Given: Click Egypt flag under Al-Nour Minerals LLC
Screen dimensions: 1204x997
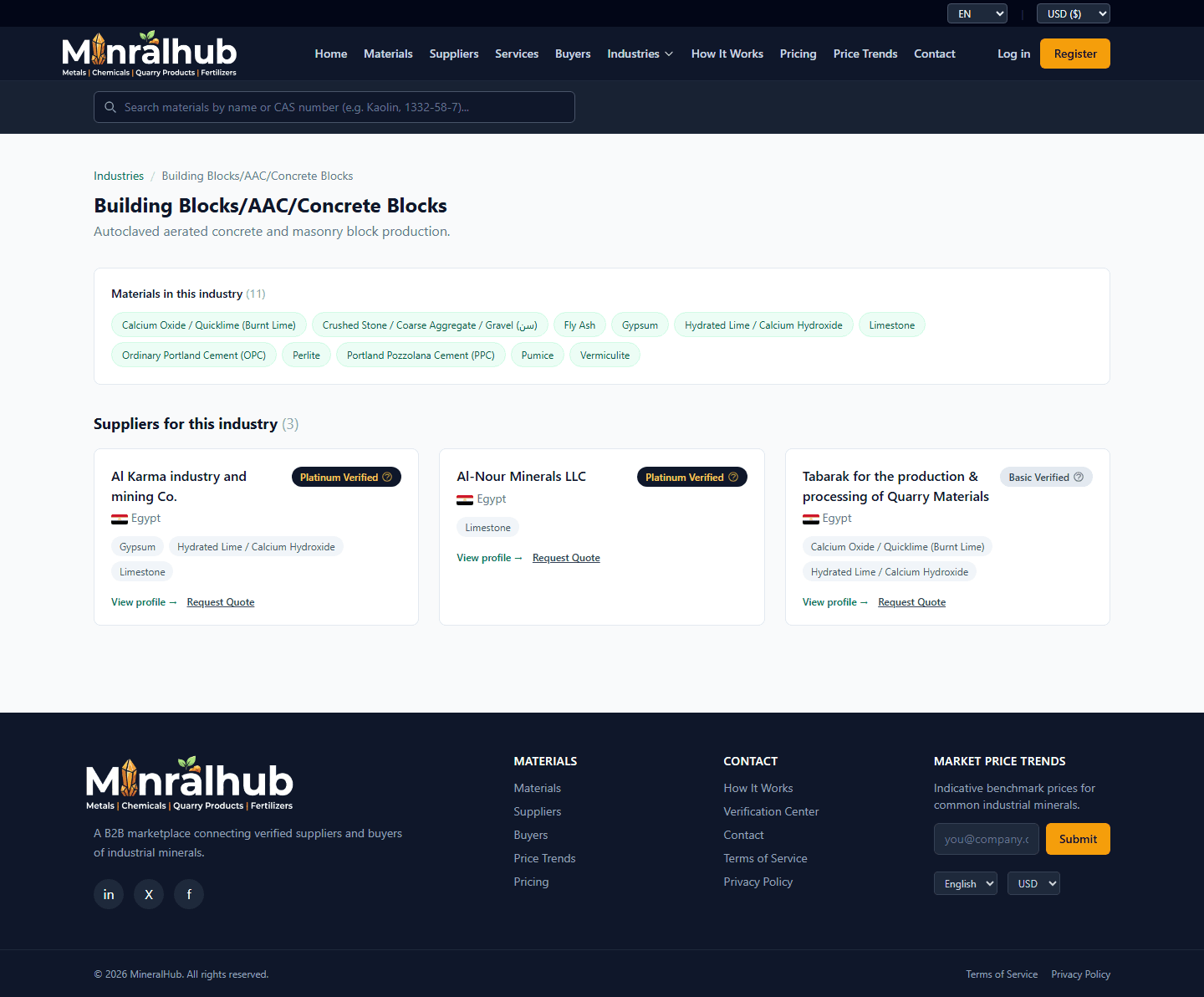Looking at the screenshot, I should pos(465,499).
